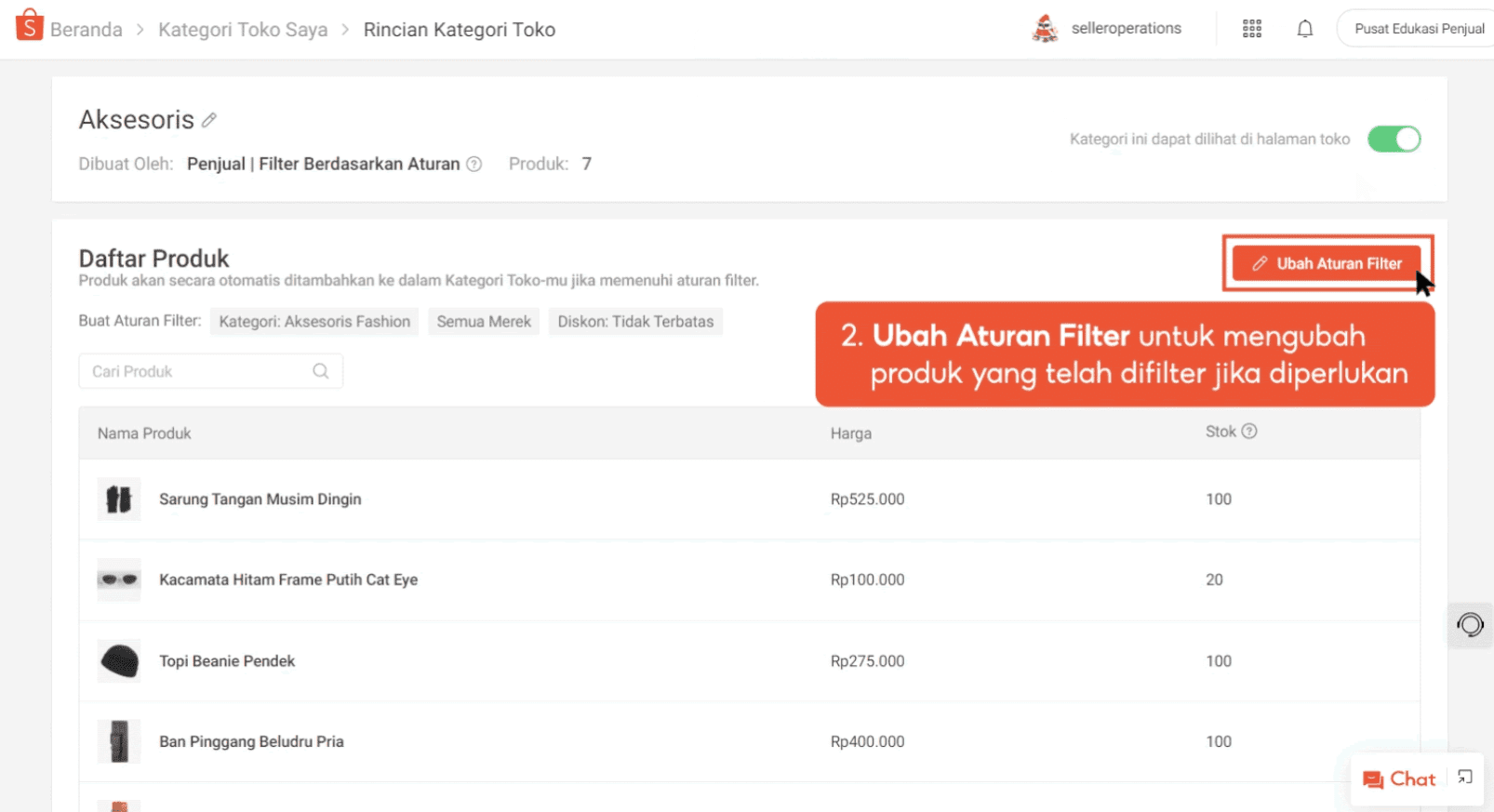Screen dimensions: 1494x812
Task: Click the Daftar Produk heading
Action: pos(153,259)
